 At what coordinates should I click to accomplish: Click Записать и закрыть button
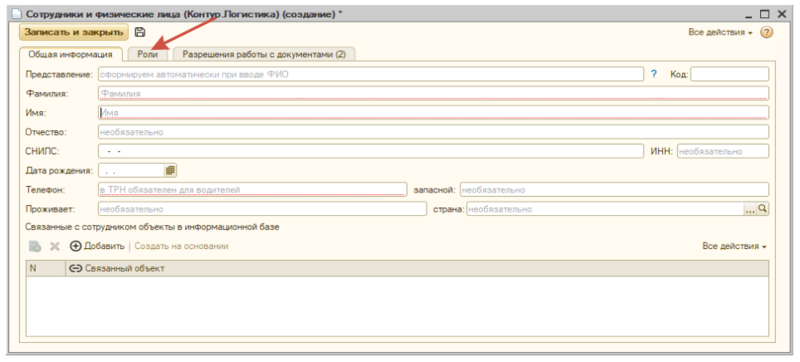click(74, 32)
